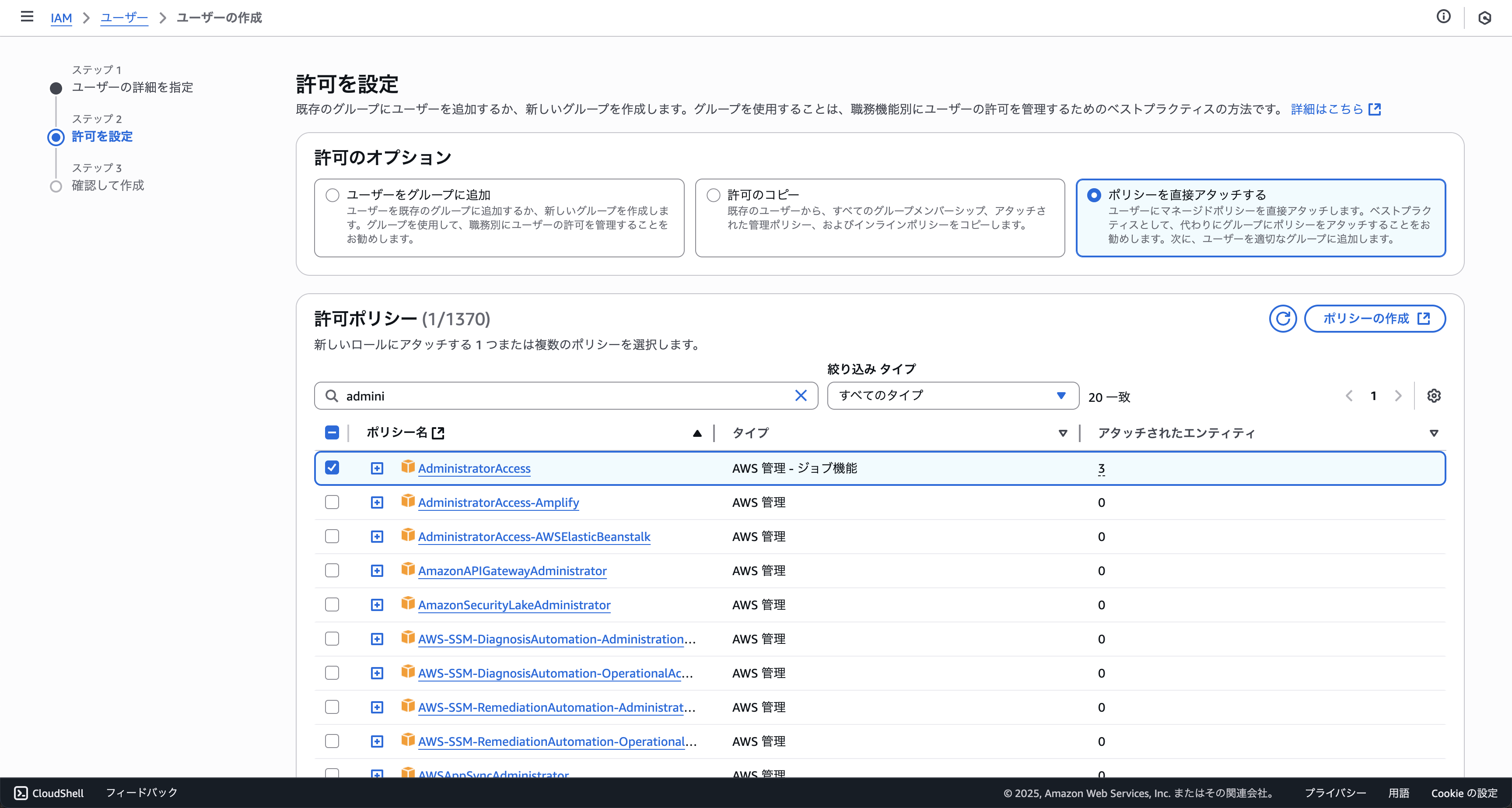Image resolution: width=1512 pixels, height=808 pixels.
Task: Click the policy search input field
Action: click(x=563, y=396)
